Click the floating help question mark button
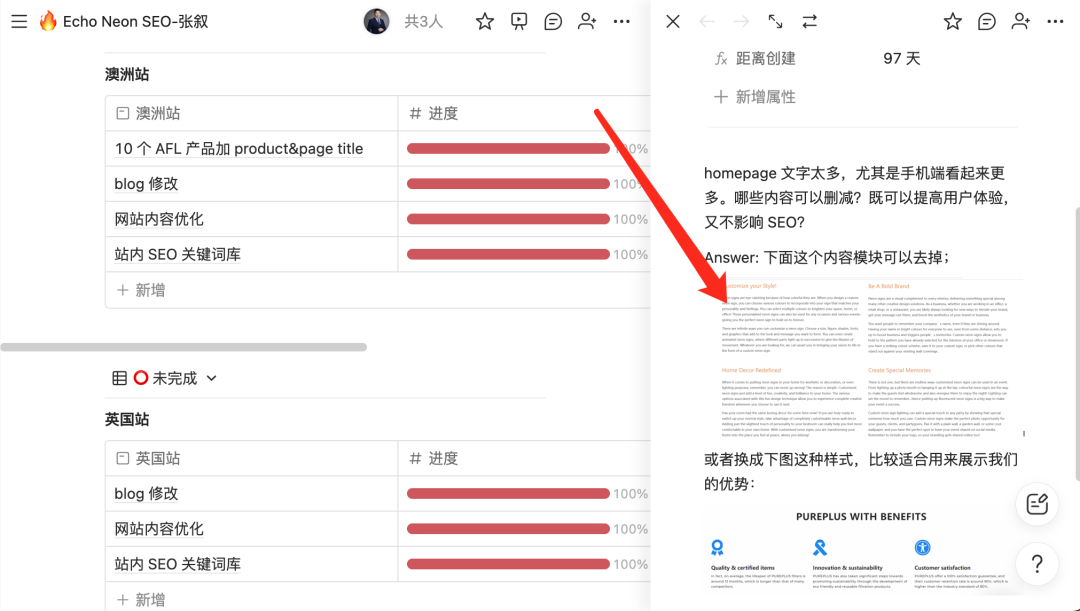1080x611 pixels. pos(1037,562)
